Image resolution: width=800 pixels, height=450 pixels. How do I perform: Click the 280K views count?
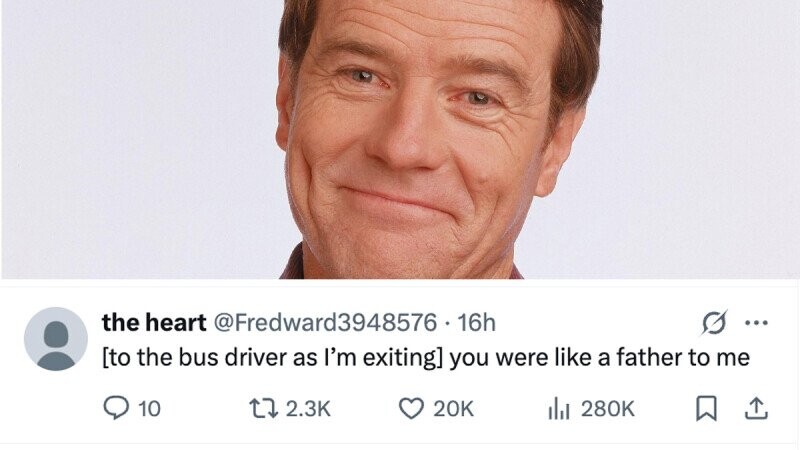tap(608, 409)
